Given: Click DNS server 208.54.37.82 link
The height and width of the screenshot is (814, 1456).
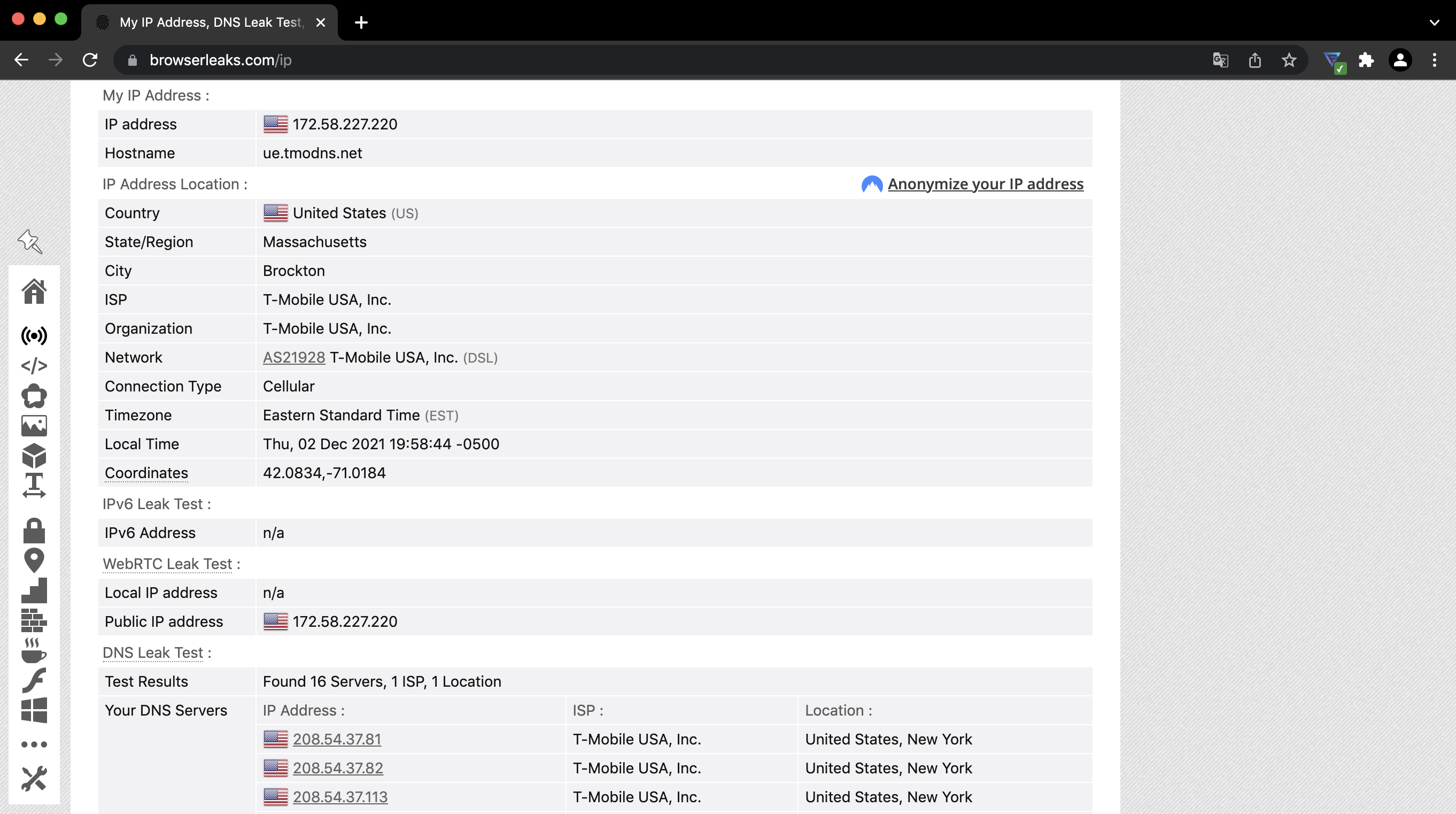Looking at the screenshot, I should click(x=337, y=768).
